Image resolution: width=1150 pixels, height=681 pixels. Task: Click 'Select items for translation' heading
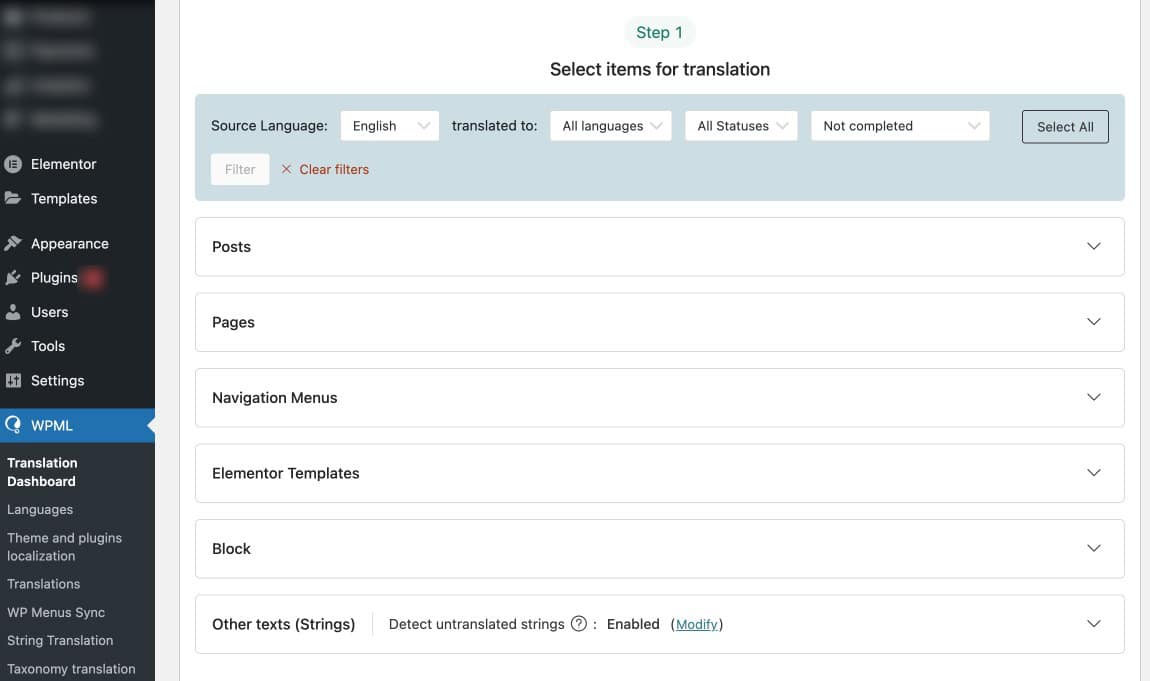point(659,69)
